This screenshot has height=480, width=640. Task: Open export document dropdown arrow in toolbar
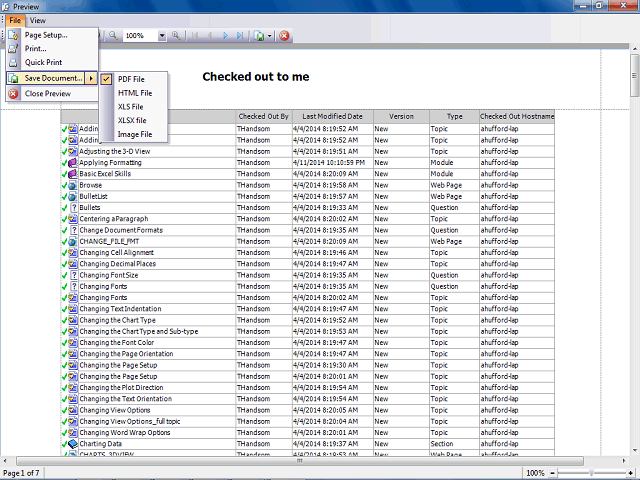click(269, 36)
